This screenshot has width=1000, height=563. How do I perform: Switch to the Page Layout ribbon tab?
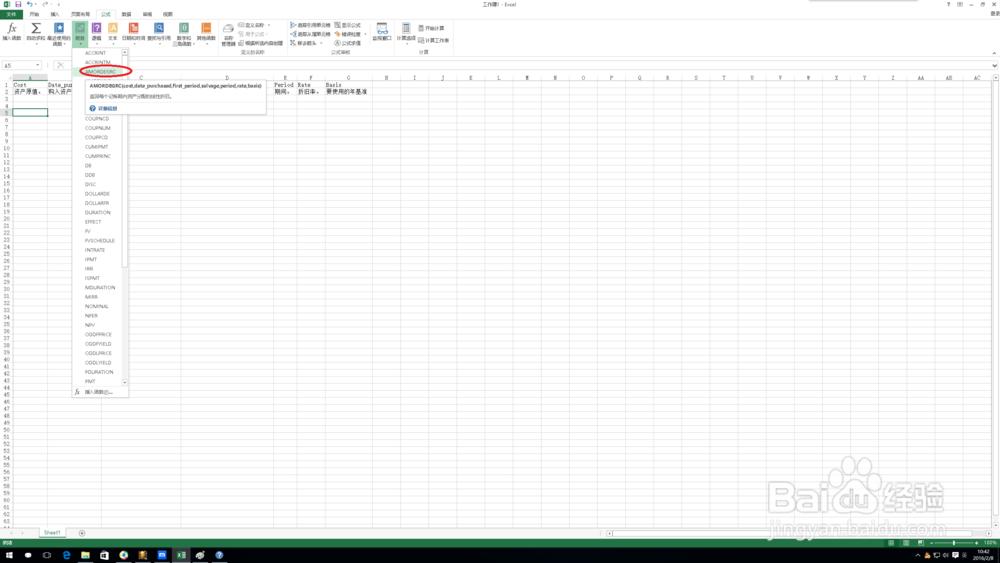tap(80, 14)
